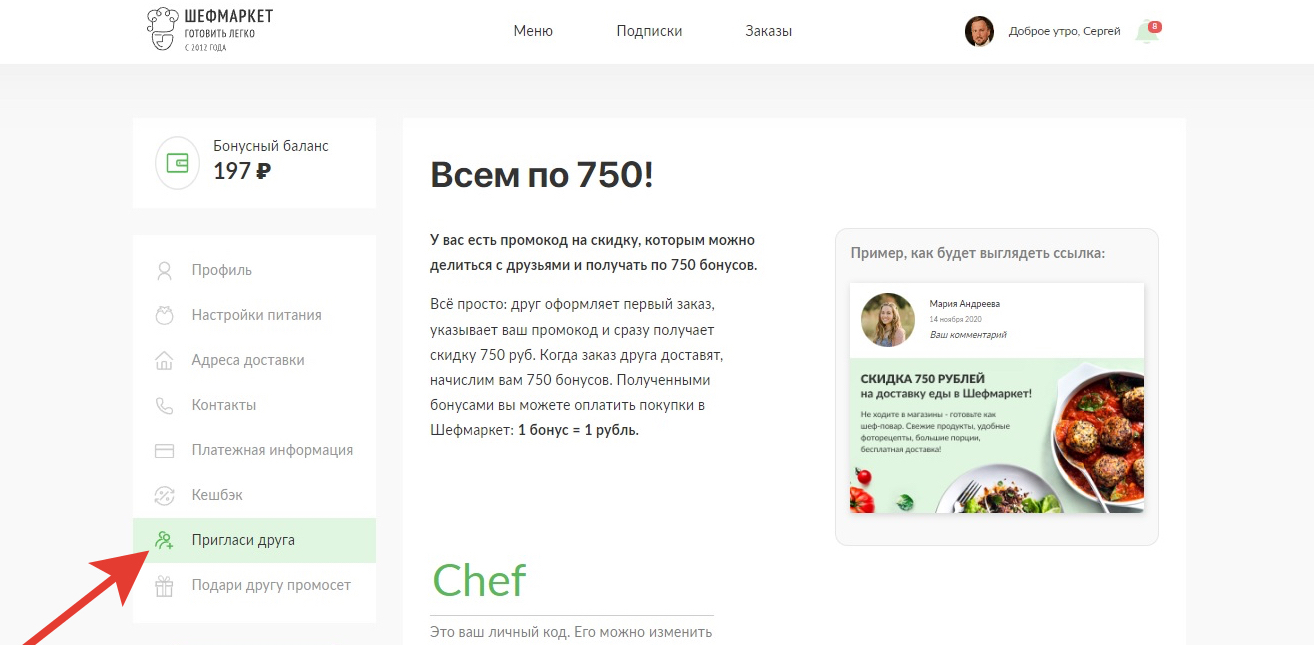Open Подари другу промосет section

[x=254, y=585]
